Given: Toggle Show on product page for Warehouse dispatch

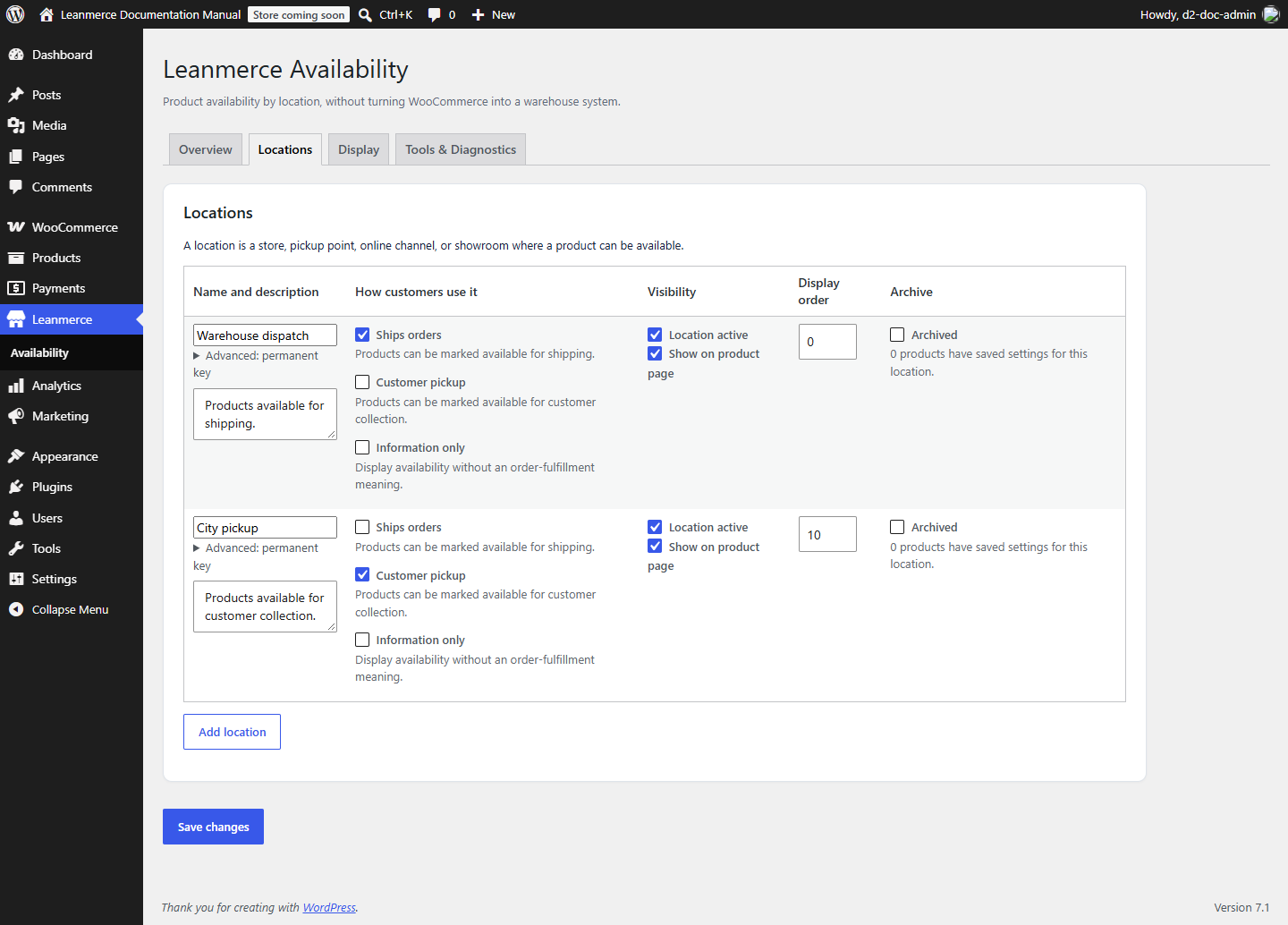Looking at the screenshot, I should pyautogui.click(x=655, y=353).
